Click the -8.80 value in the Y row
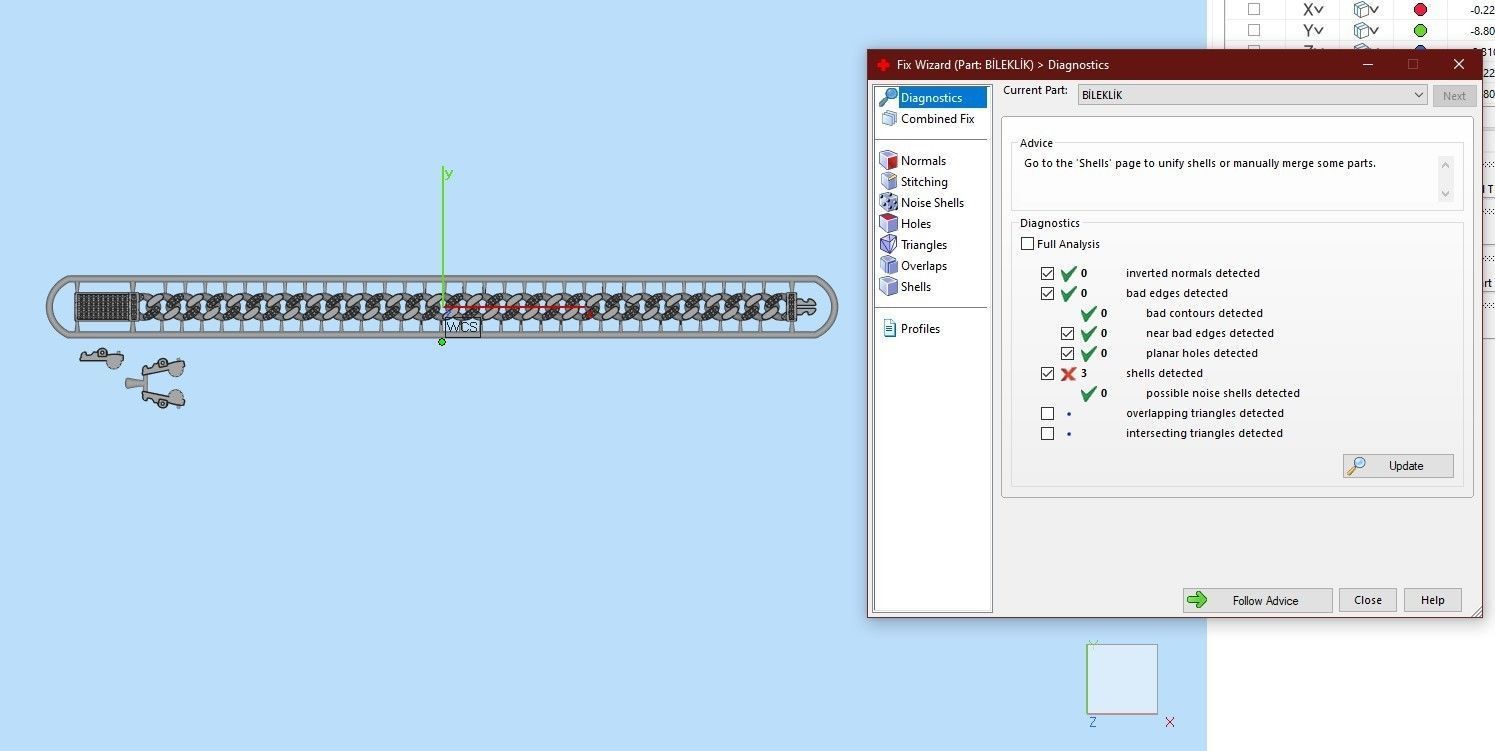 tap(1482, 31)
